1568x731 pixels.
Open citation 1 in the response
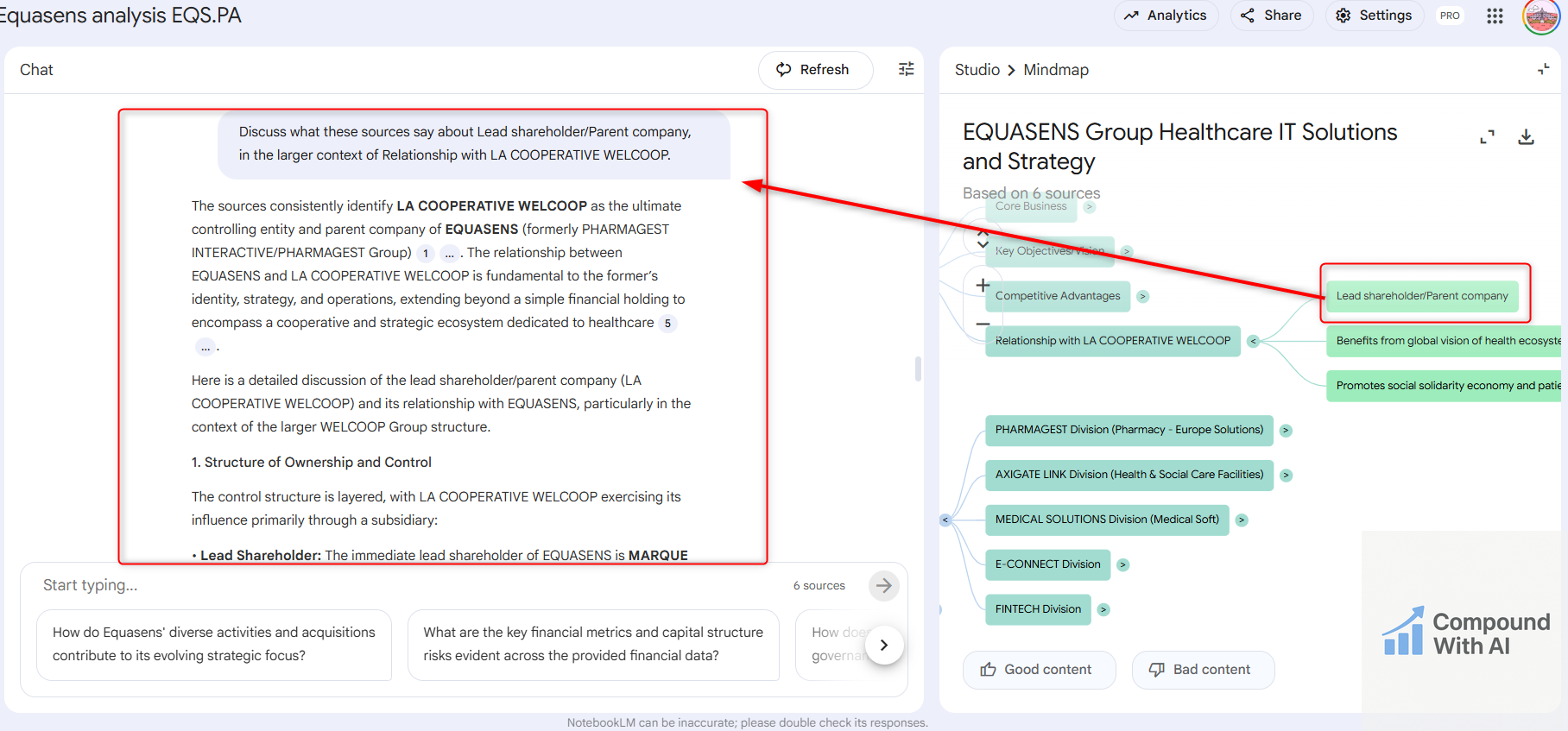(x=426, y=254)
